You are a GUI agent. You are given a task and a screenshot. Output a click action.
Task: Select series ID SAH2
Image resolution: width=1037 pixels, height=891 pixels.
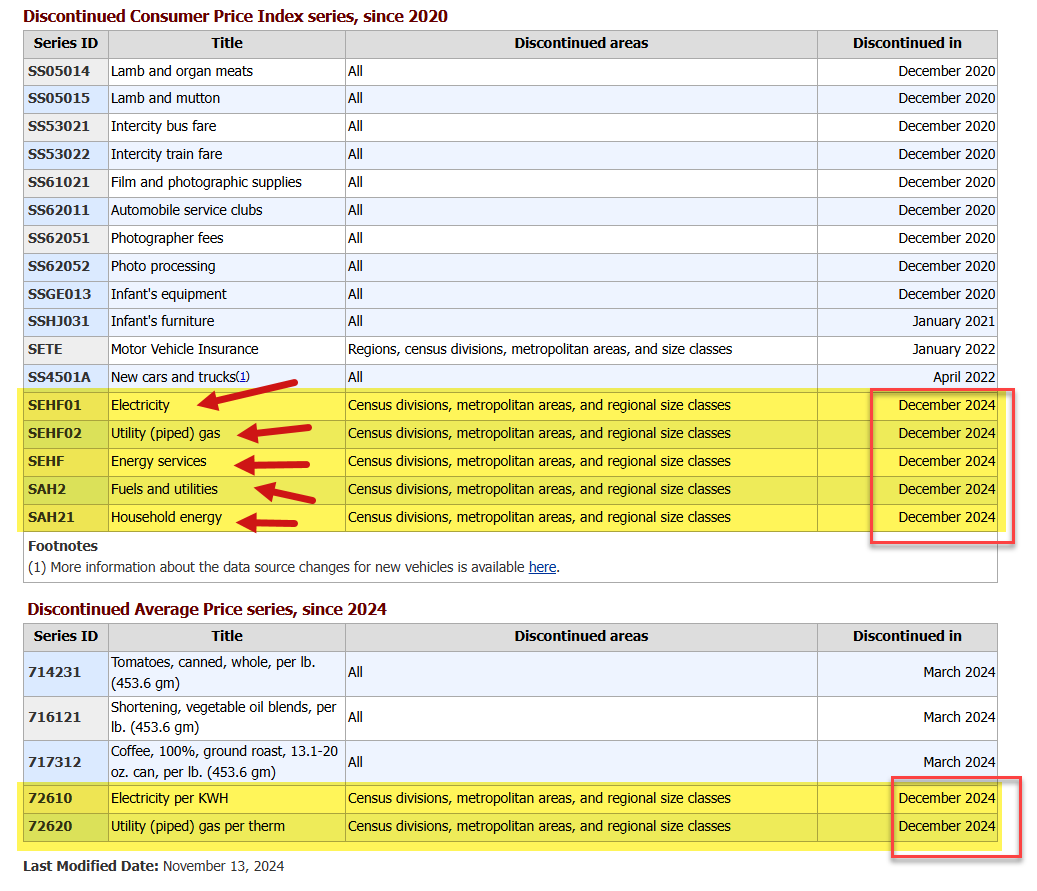[47, 489]
